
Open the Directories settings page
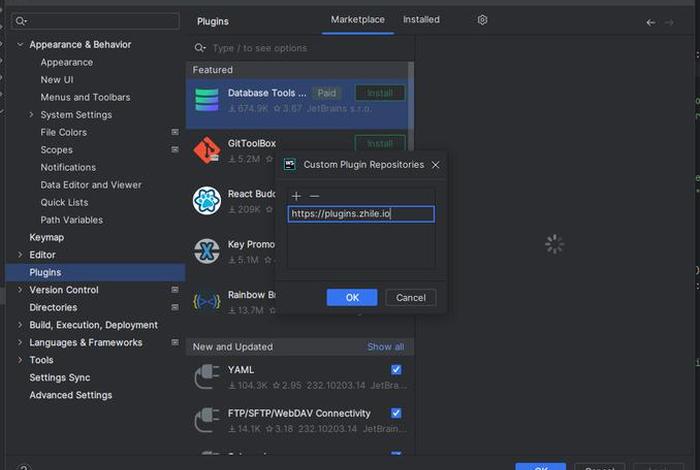point(53,307)
